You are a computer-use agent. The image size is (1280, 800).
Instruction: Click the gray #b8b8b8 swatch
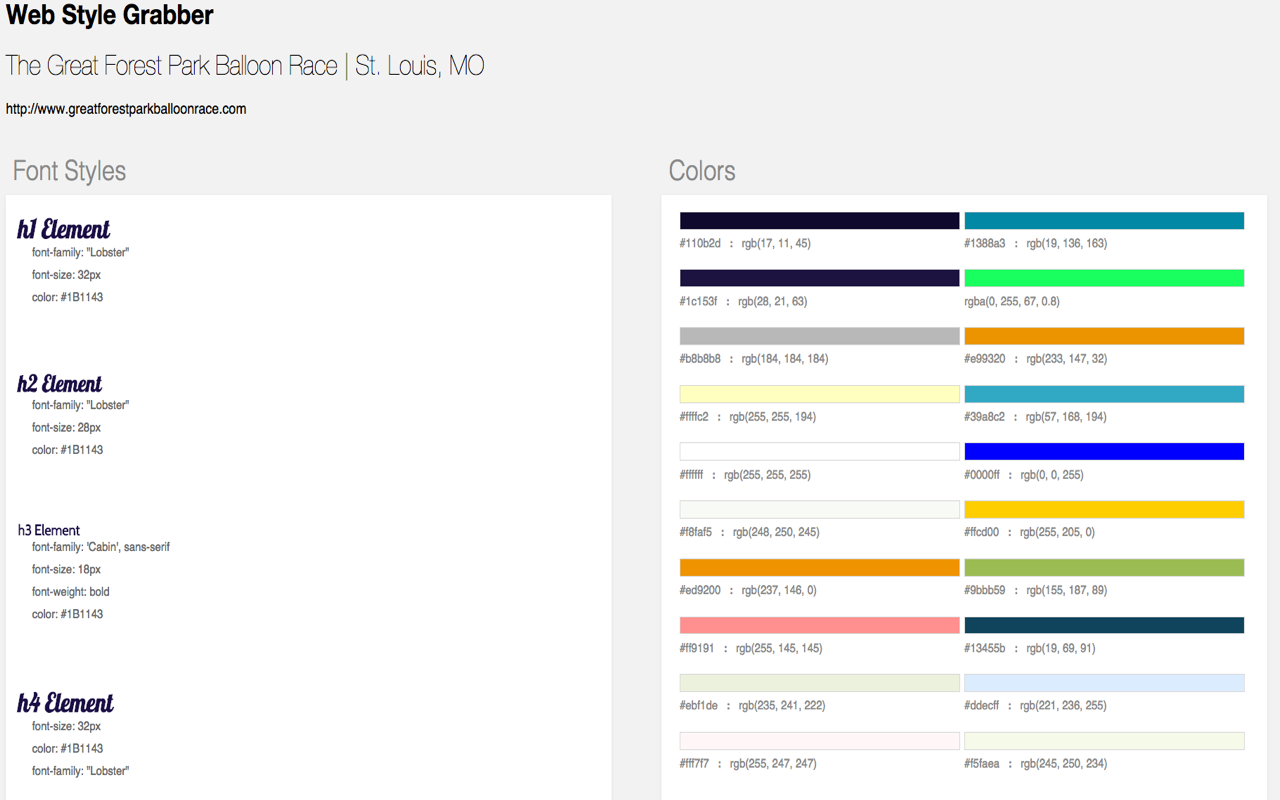click(x=819, y=336)
